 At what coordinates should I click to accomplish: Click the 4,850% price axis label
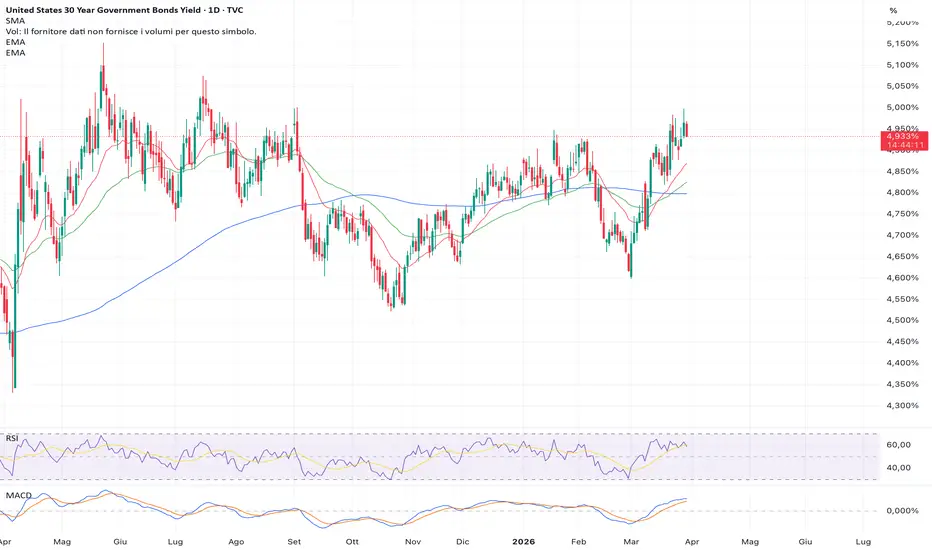pyautogui.click(x=902, y=171)
